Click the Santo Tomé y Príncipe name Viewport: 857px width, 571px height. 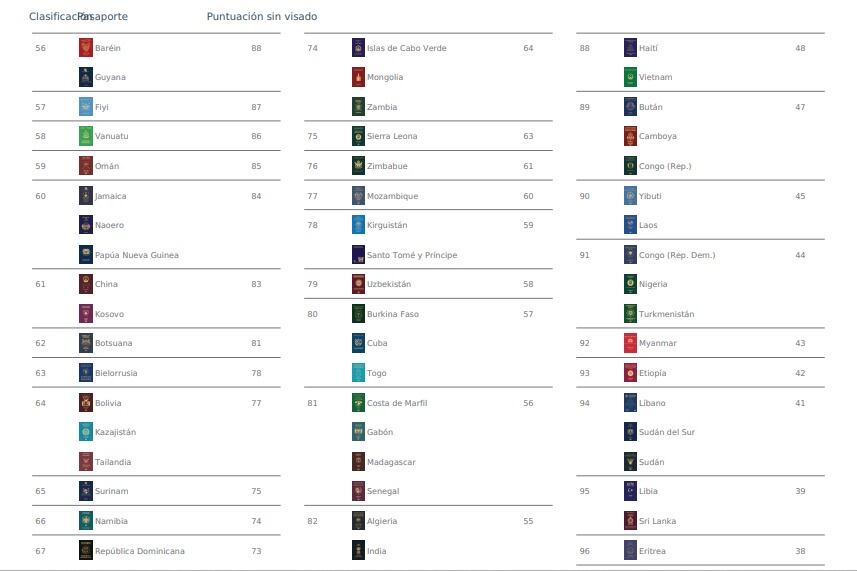pos(412,255)
